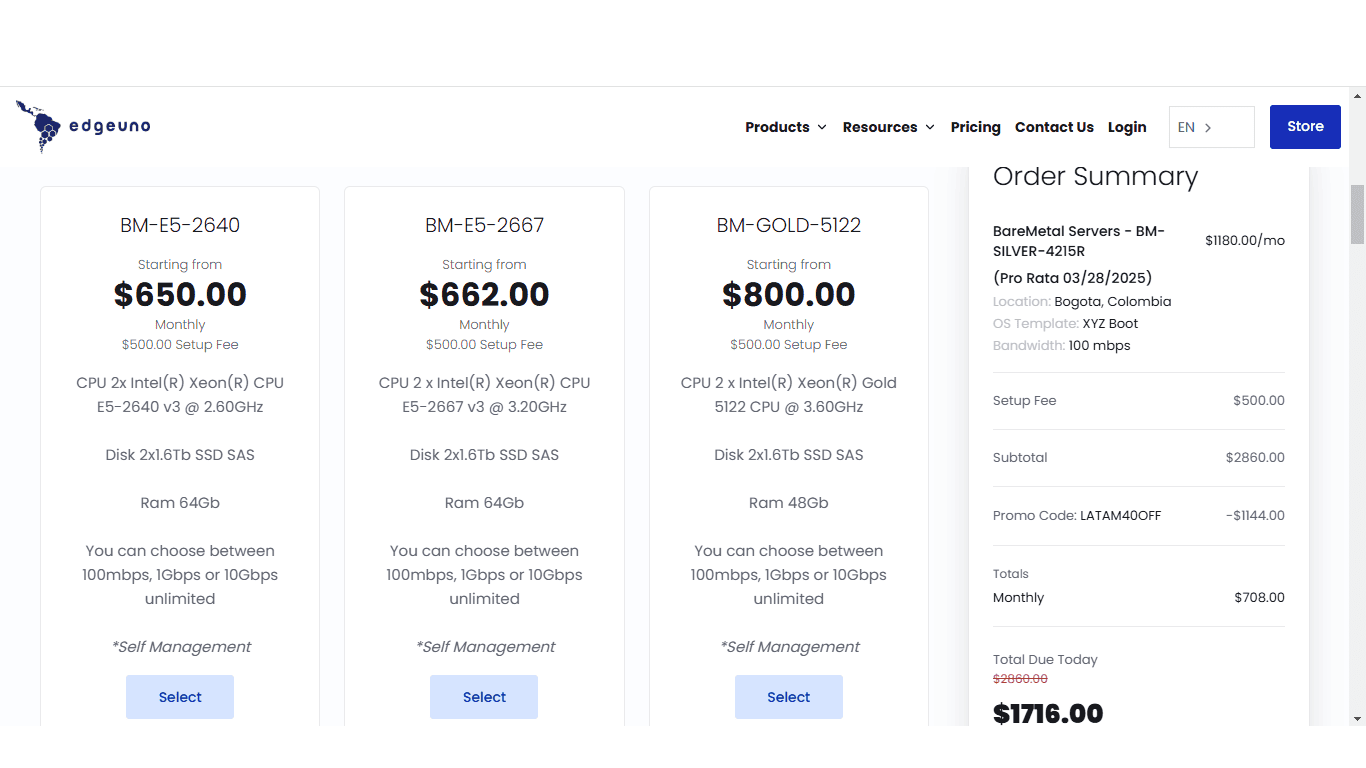The image size is (1366, 768).
Task: Open the Contact Us page
Action: click(1054, 127)
